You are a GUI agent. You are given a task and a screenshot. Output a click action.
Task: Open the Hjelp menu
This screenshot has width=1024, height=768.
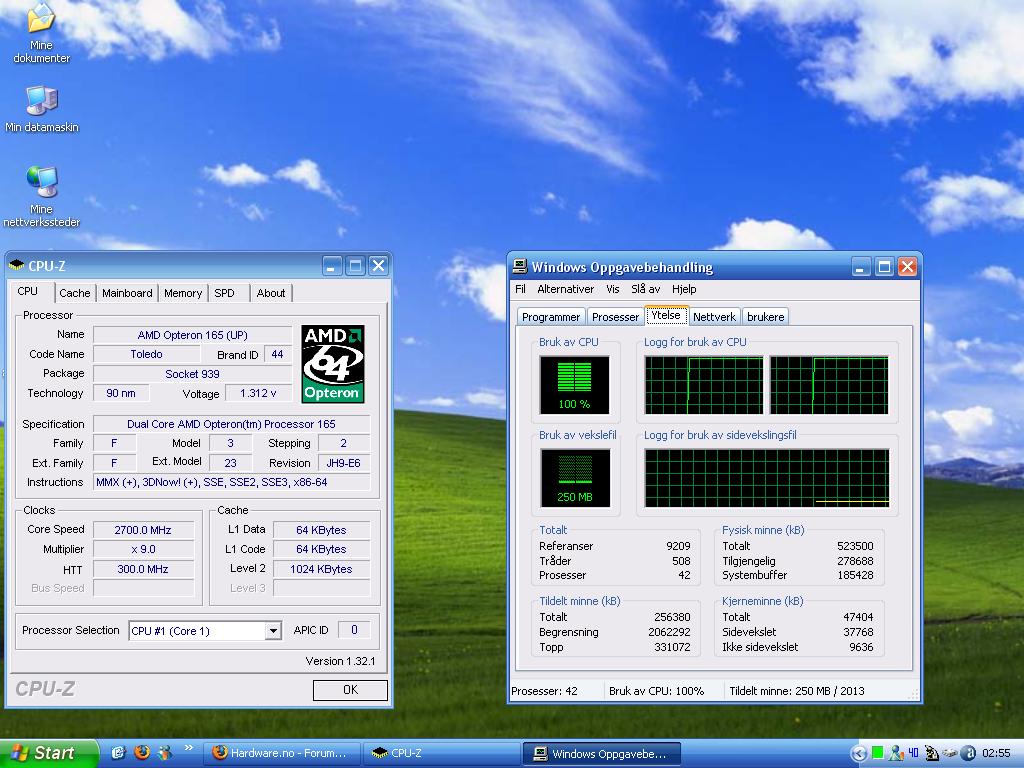(684, 289)
